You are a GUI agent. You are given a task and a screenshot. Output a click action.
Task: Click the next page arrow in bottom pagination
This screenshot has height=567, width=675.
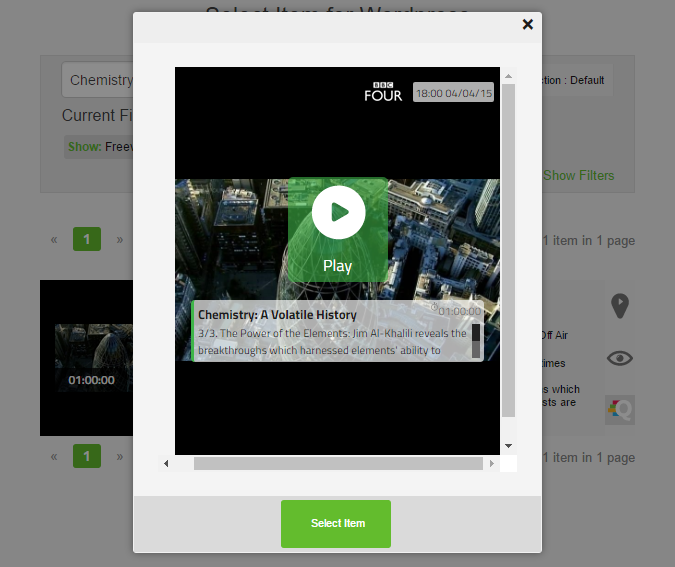click(120, 457)
